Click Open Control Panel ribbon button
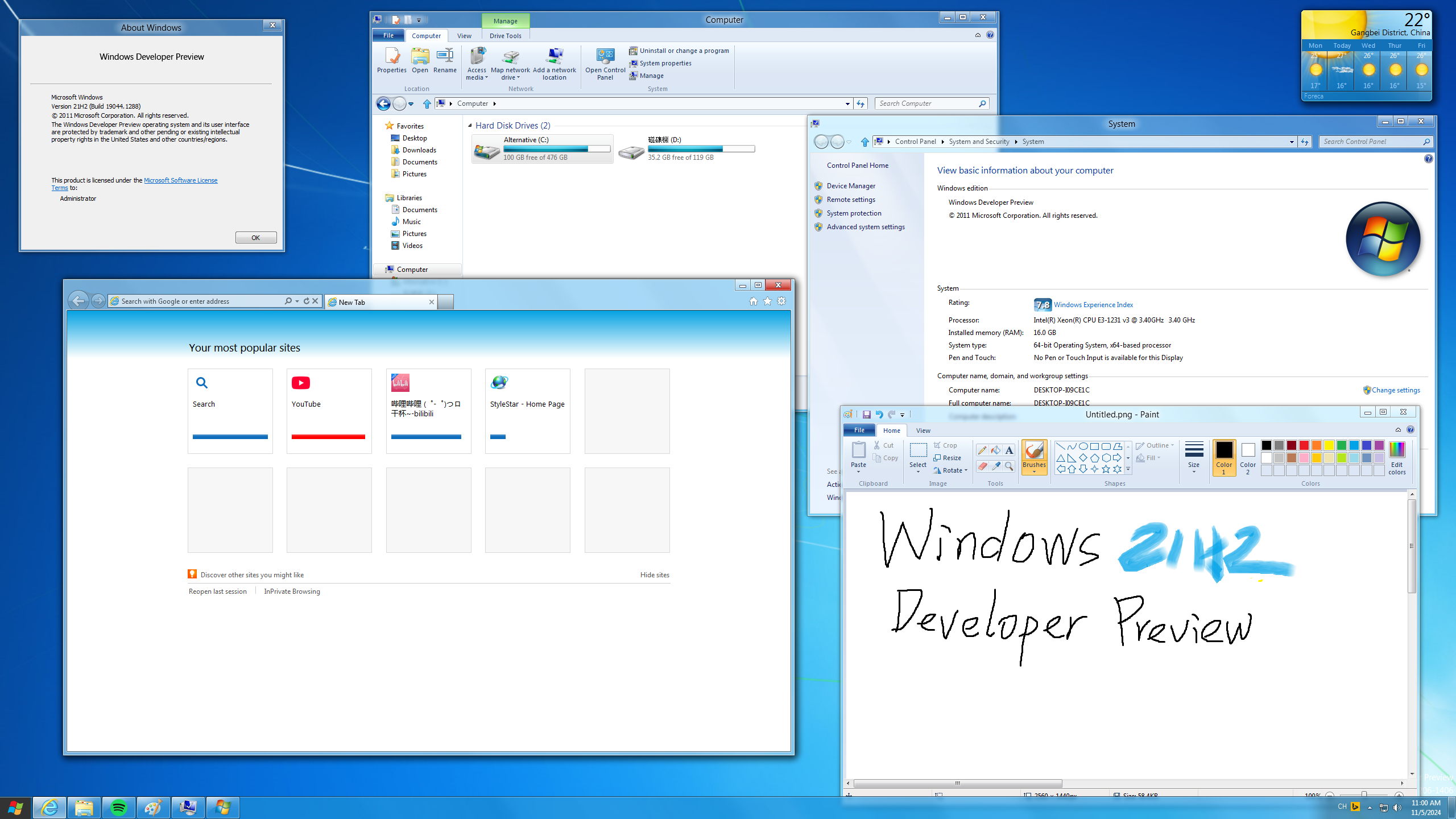 click(605, 64)
